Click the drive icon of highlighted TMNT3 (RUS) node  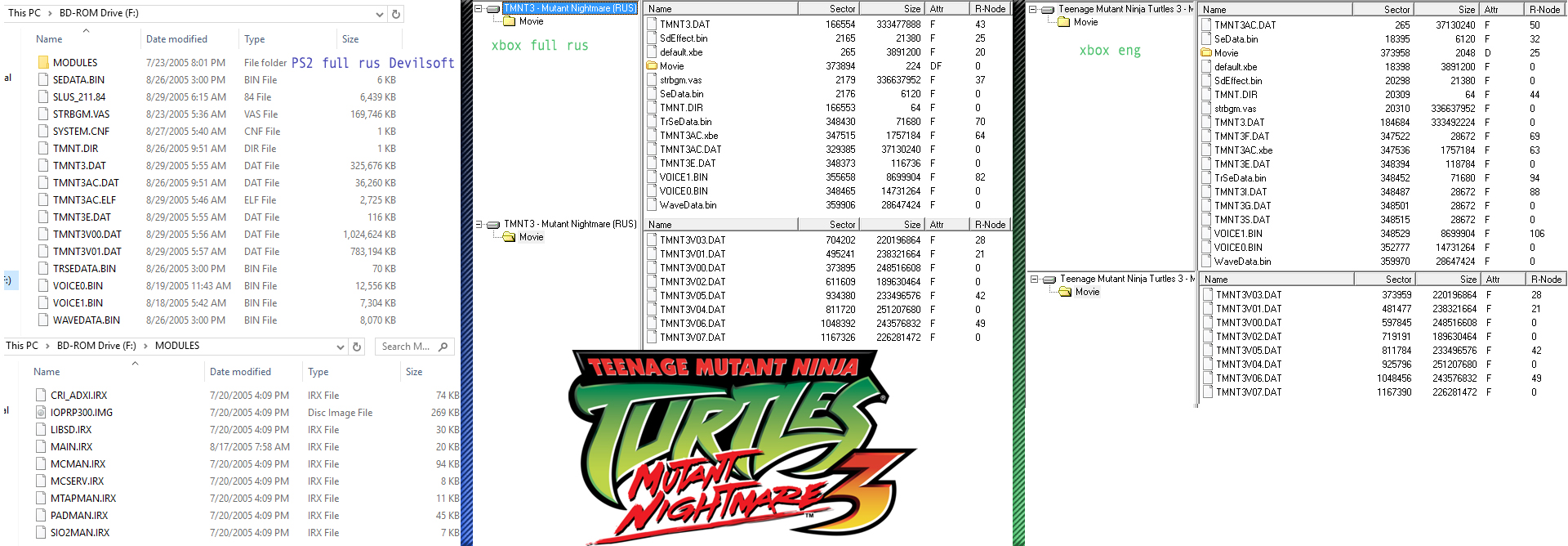click(x=493, y=9)
